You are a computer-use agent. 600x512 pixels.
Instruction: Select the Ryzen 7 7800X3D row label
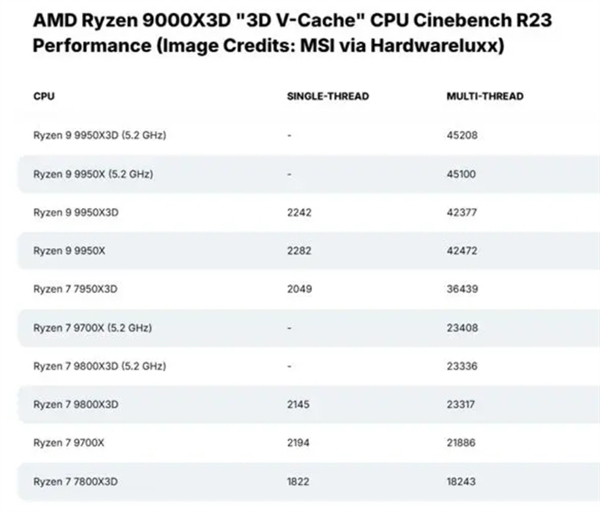click(x=76, y=481)
